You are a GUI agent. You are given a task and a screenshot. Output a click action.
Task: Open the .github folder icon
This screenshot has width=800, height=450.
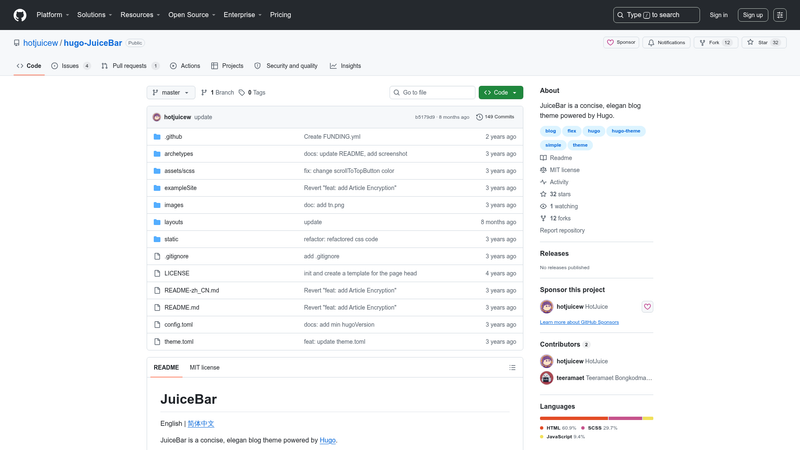[x=157, y=137]
